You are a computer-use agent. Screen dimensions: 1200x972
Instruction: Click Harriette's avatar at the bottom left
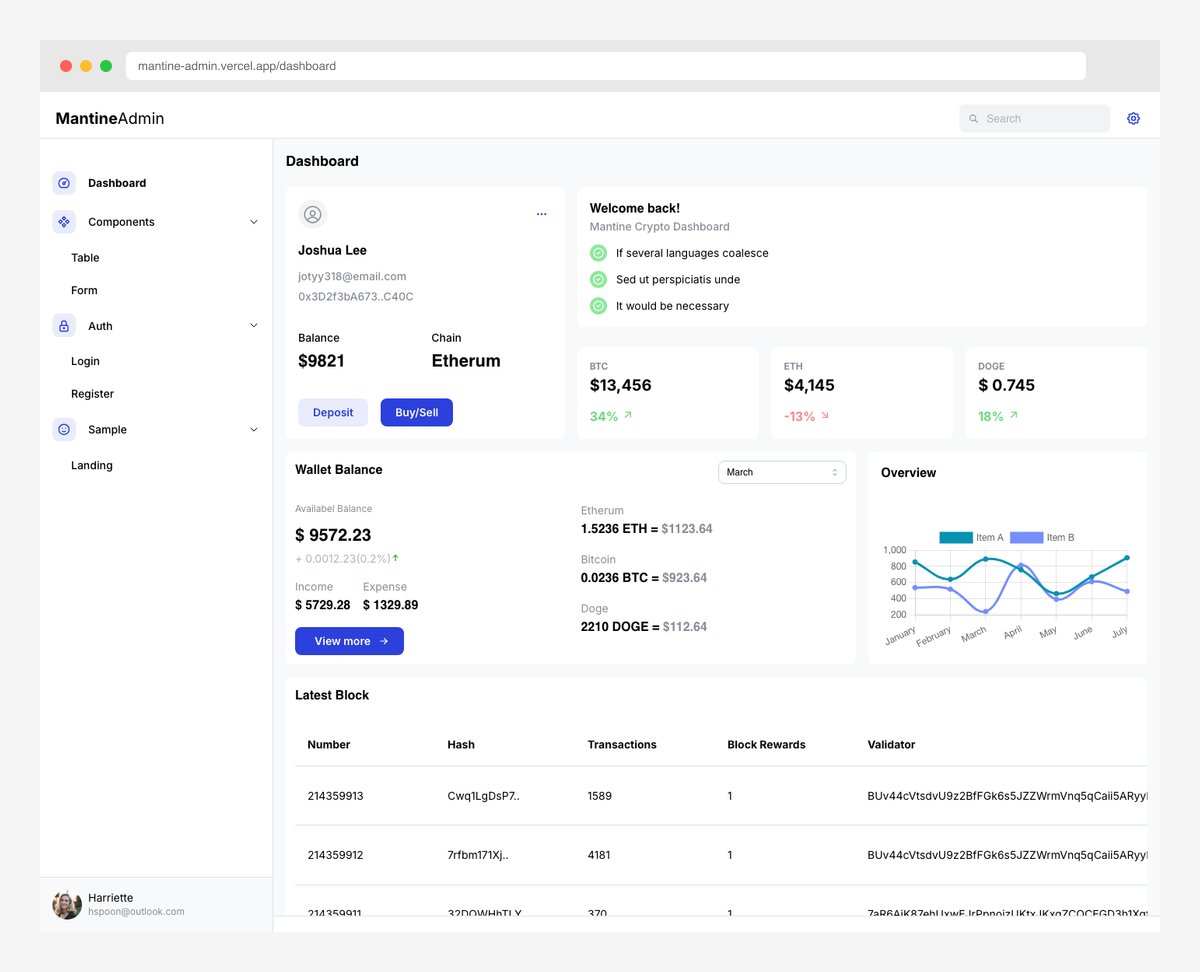click(66, 904)
